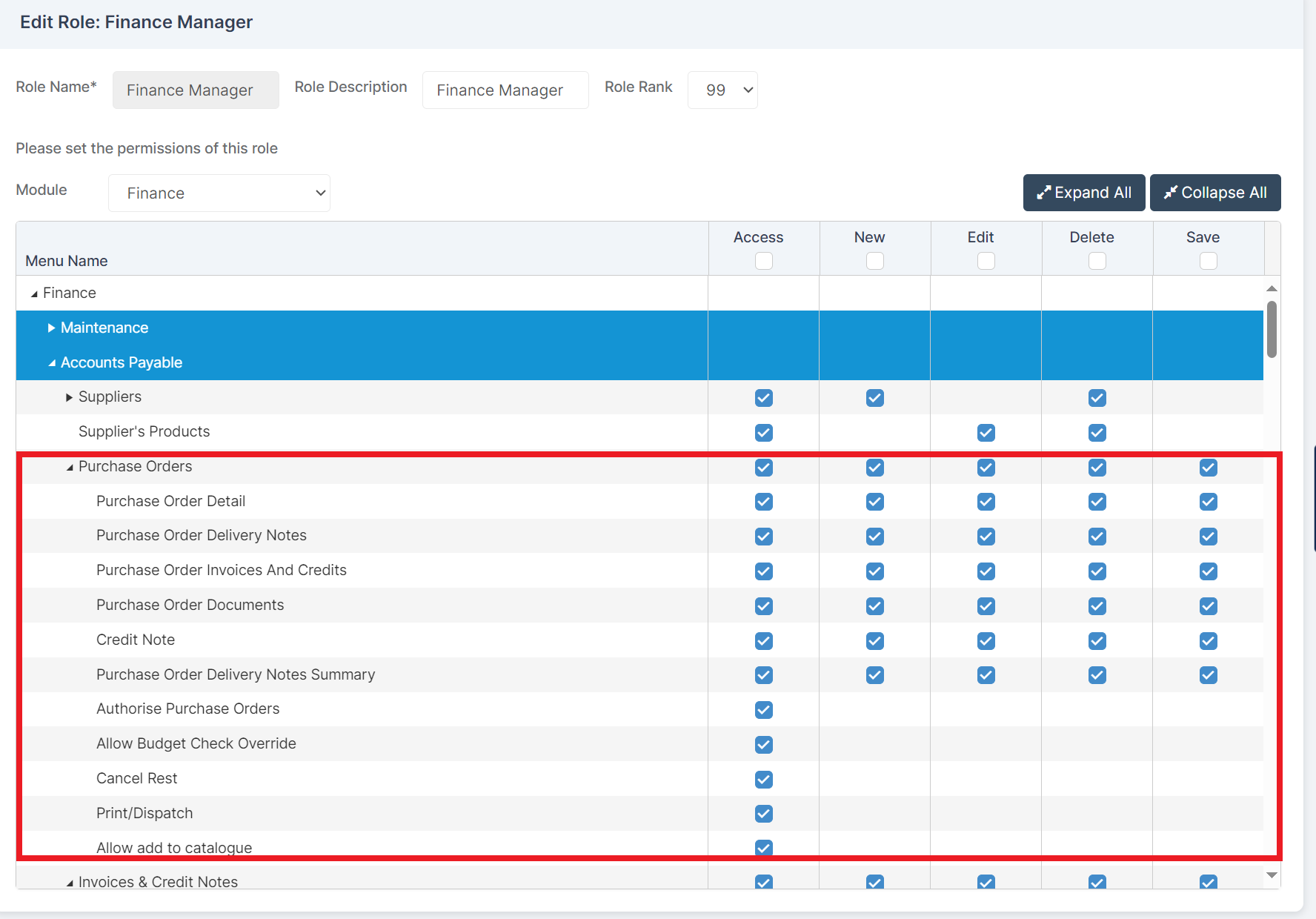
Task: Toggle Save permission for Purchase Order Detail
Action: tap(1208, 502)
